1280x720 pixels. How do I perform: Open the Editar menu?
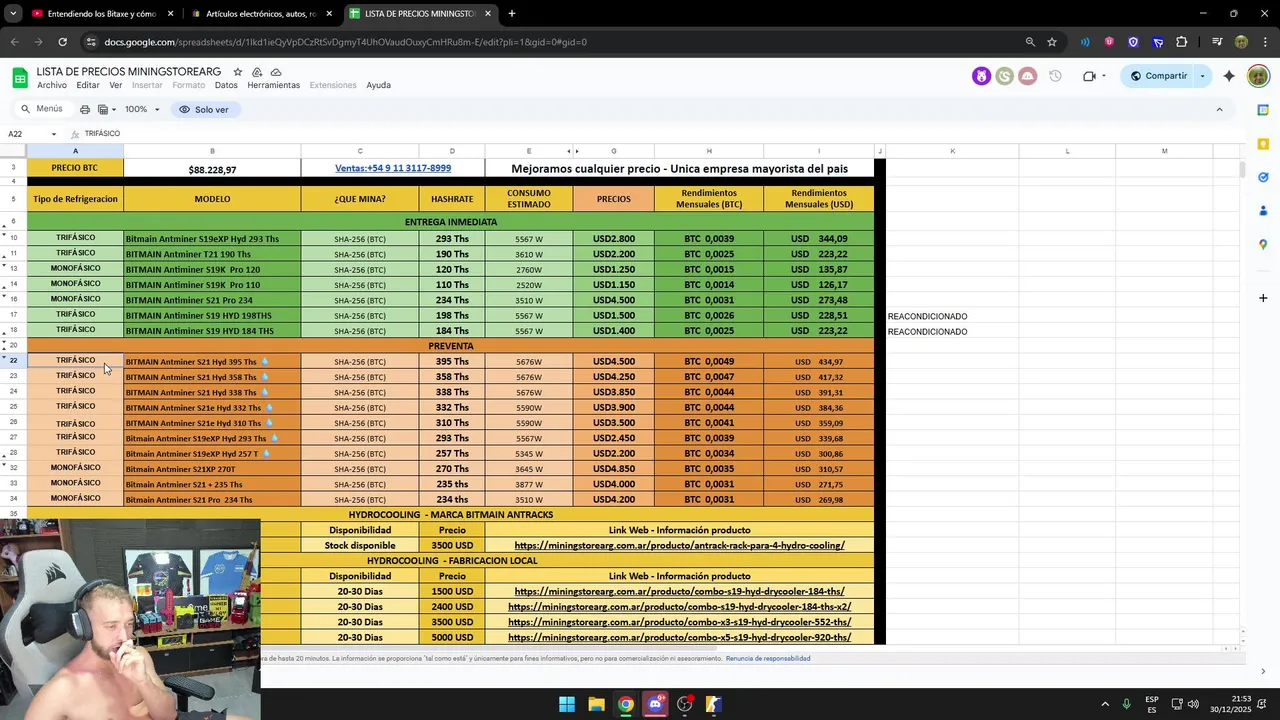(88, 85)
